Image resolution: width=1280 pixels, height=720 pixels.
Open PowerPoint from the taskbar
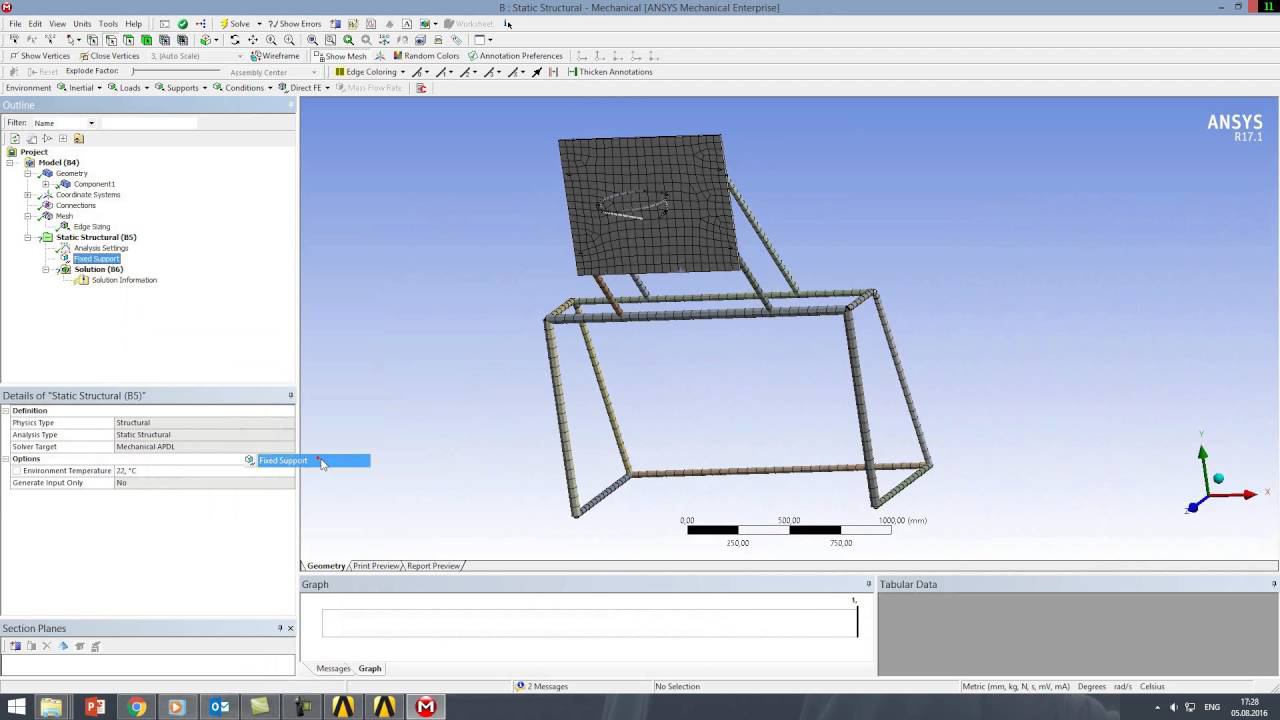click(x=96, y=707)
